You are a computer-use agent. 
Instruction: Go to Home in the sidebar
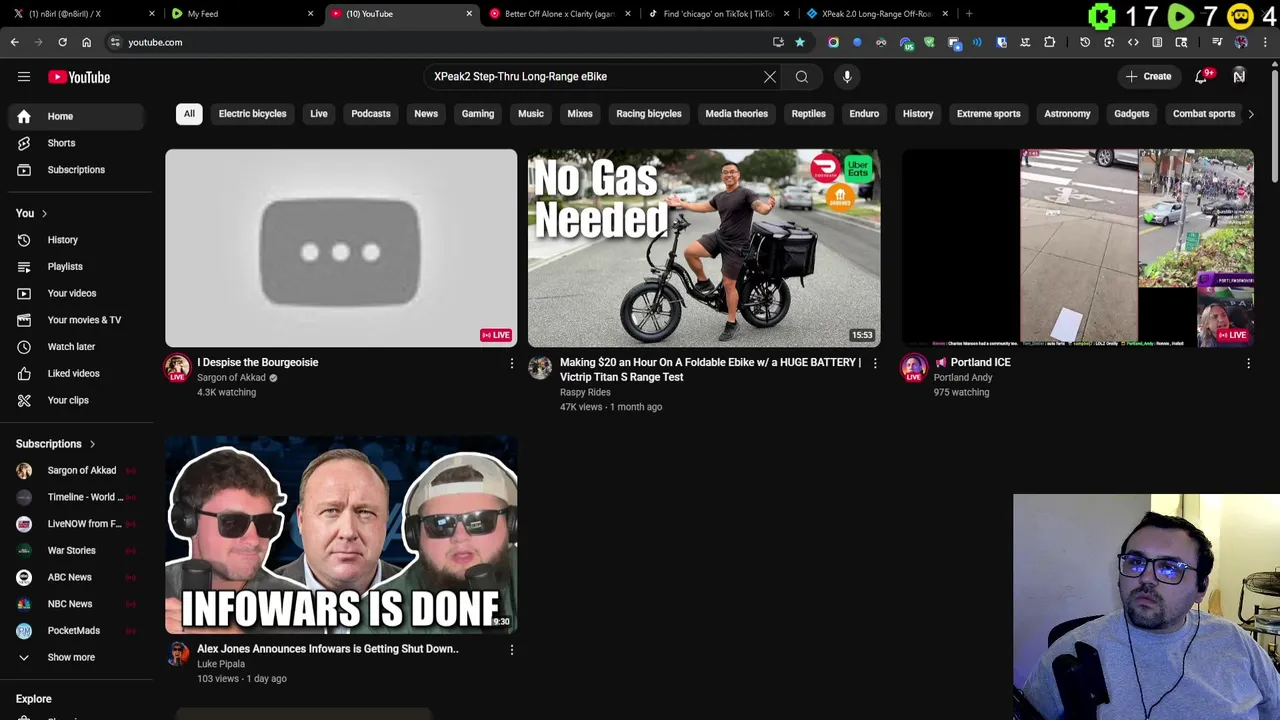tap(78, 116)
